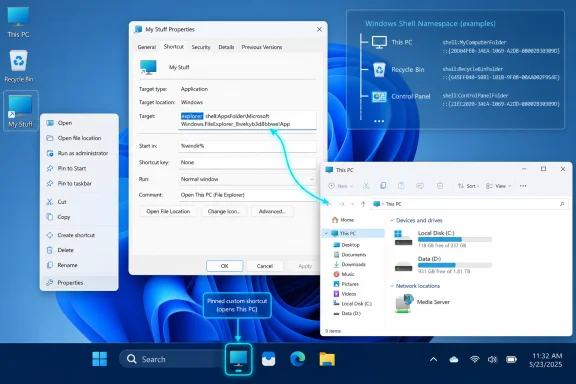The height and width of the screenshot is (384, 576).
Task: Open the recent locations chevron in Explorer
Action: coord(352,204)
